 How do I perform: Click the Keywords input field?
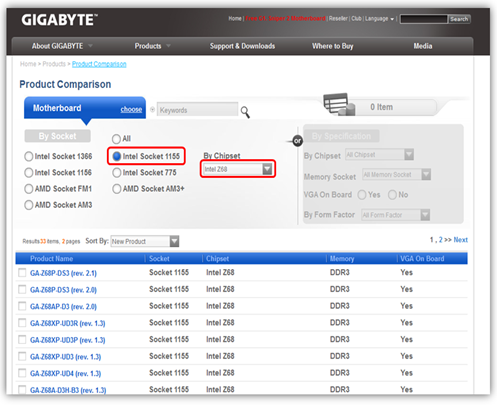(x=197, y=110)
